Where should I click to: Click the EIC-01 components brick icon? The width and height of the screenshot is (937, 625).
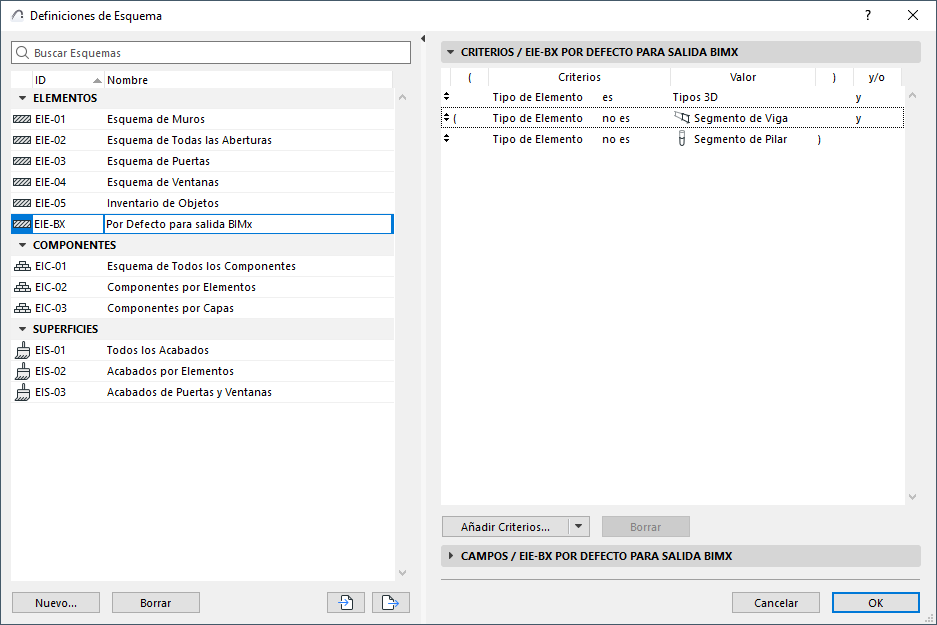point(22,266)
